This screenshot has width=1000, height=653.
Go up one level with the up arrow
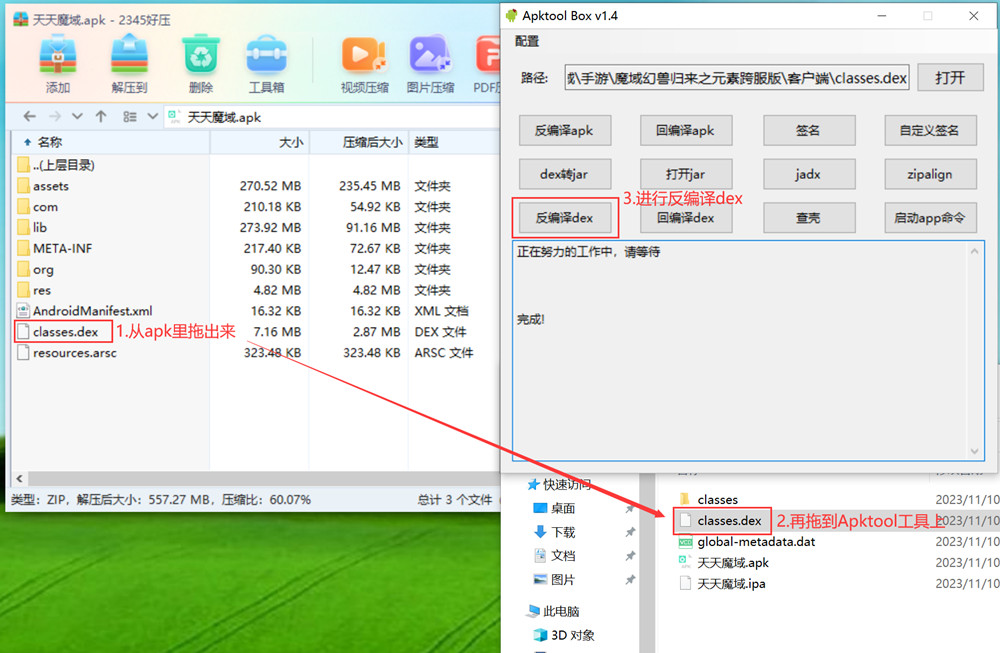point(101,117)
